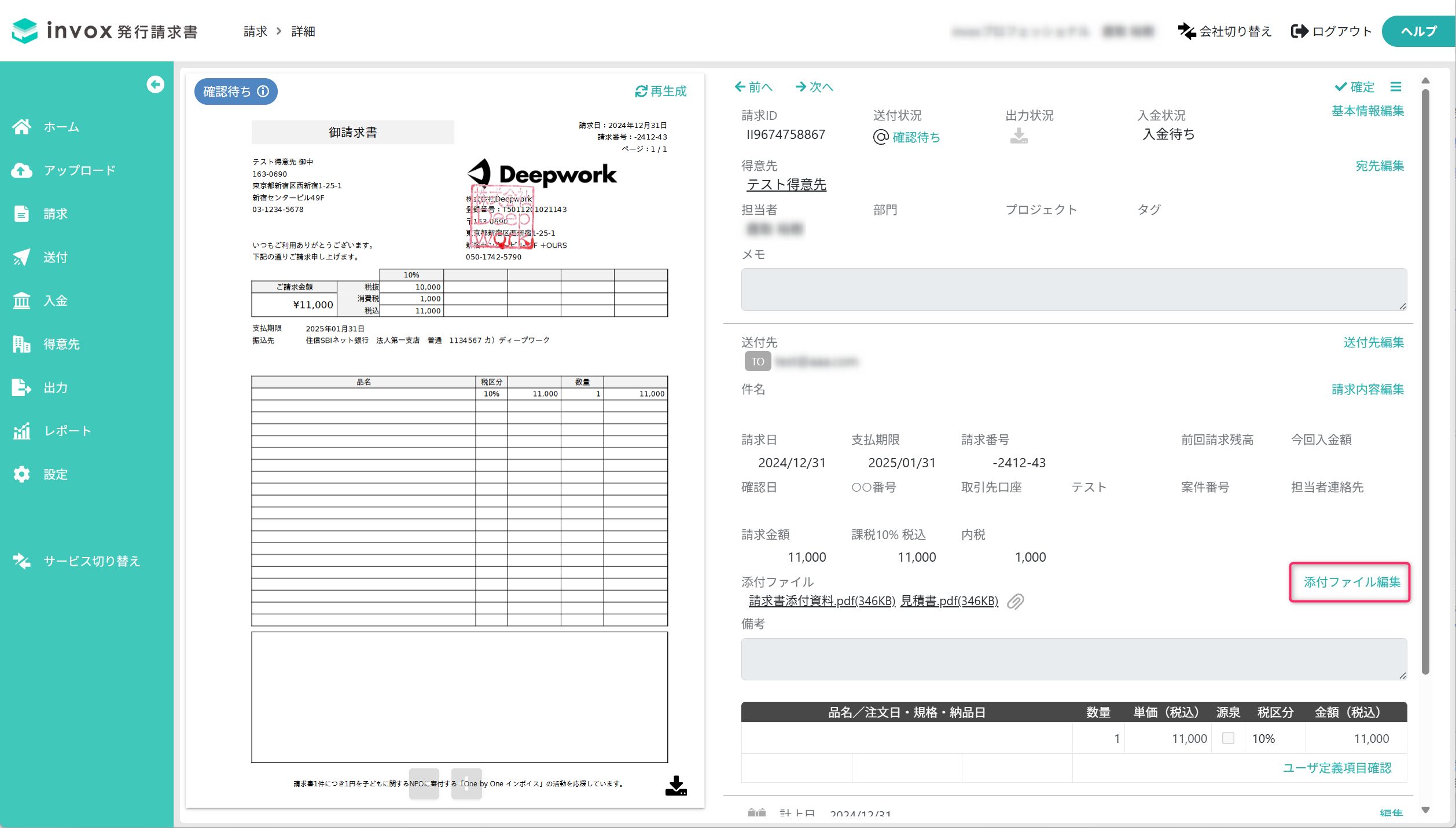Click 請求内容編集 link

point(1367,389)
